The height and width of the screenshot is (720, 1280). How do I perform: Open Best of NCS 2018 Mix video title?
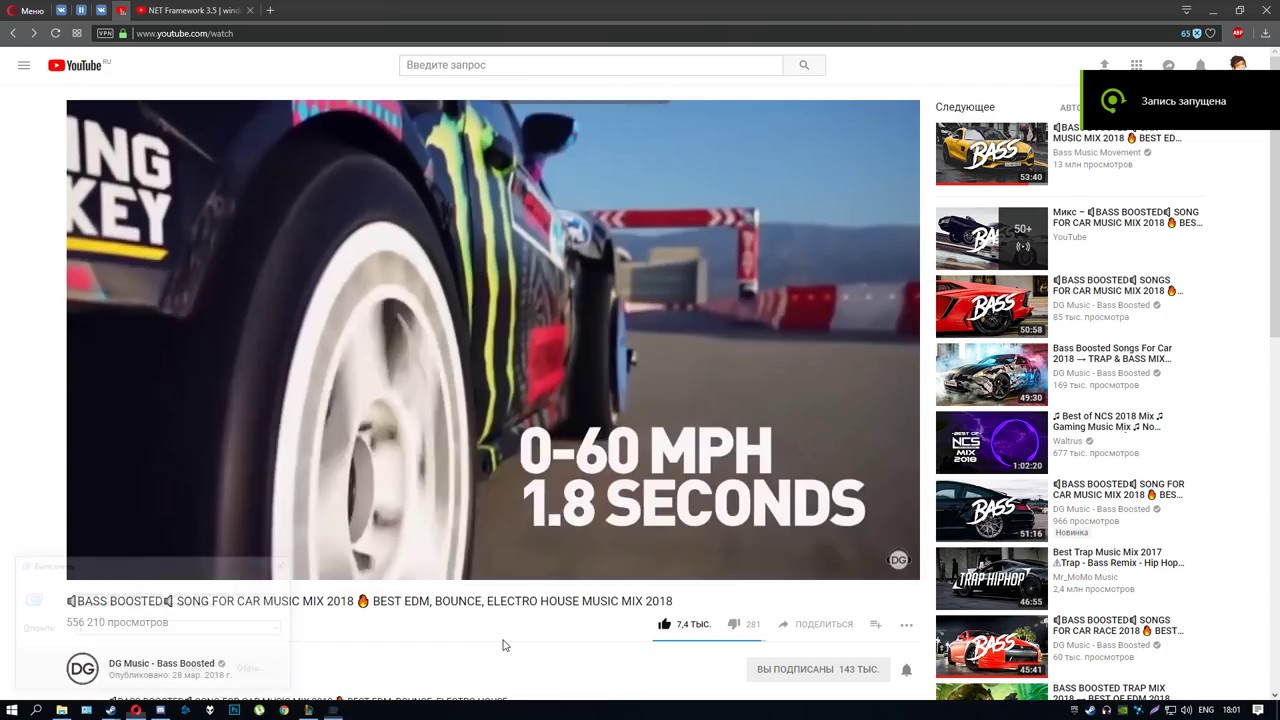click(1108, 422)
